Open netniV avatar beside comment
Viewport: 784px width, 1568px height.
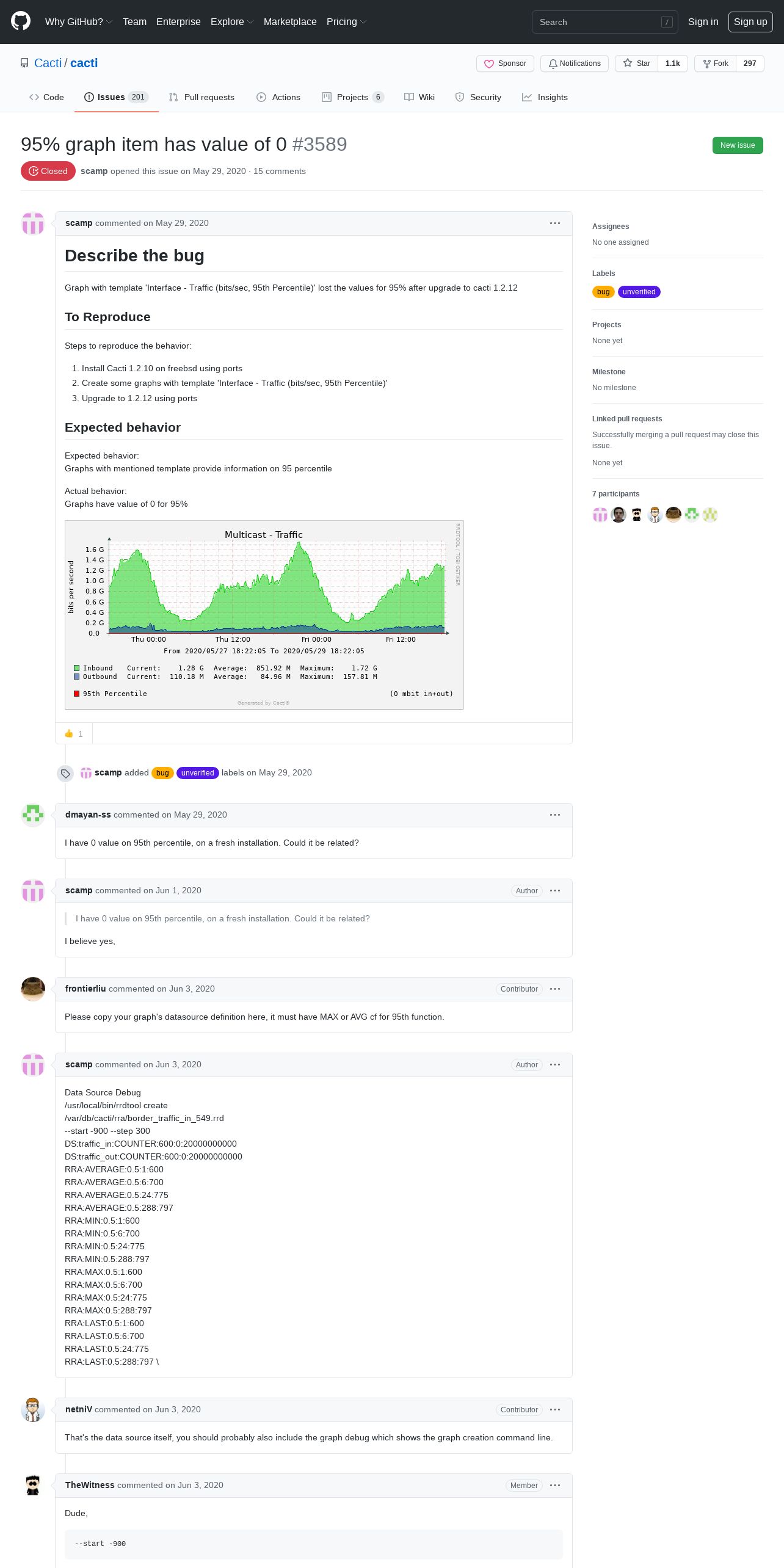click(33, 1410)
